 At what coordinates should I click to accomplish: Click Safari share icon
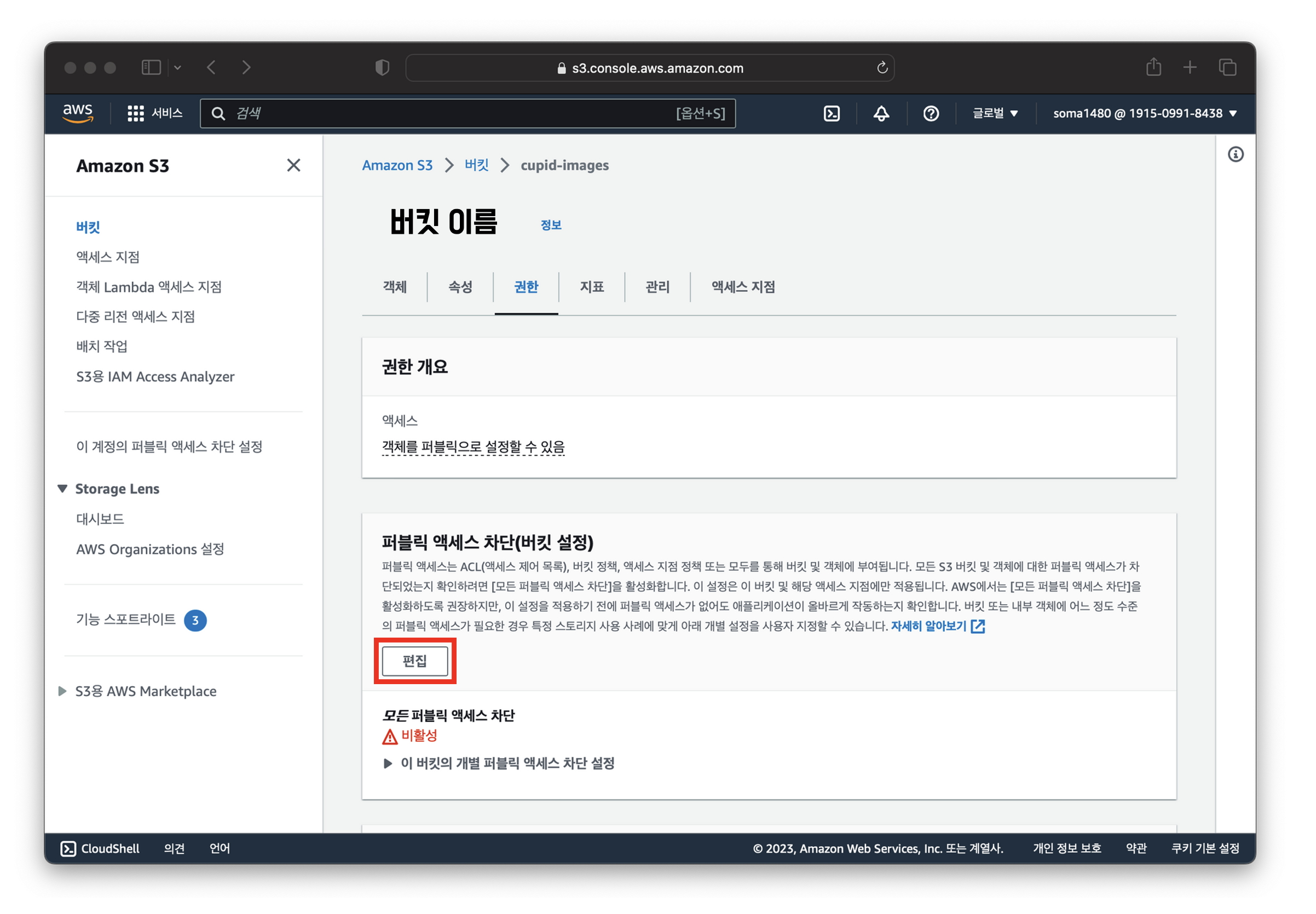coord(1153,67)
